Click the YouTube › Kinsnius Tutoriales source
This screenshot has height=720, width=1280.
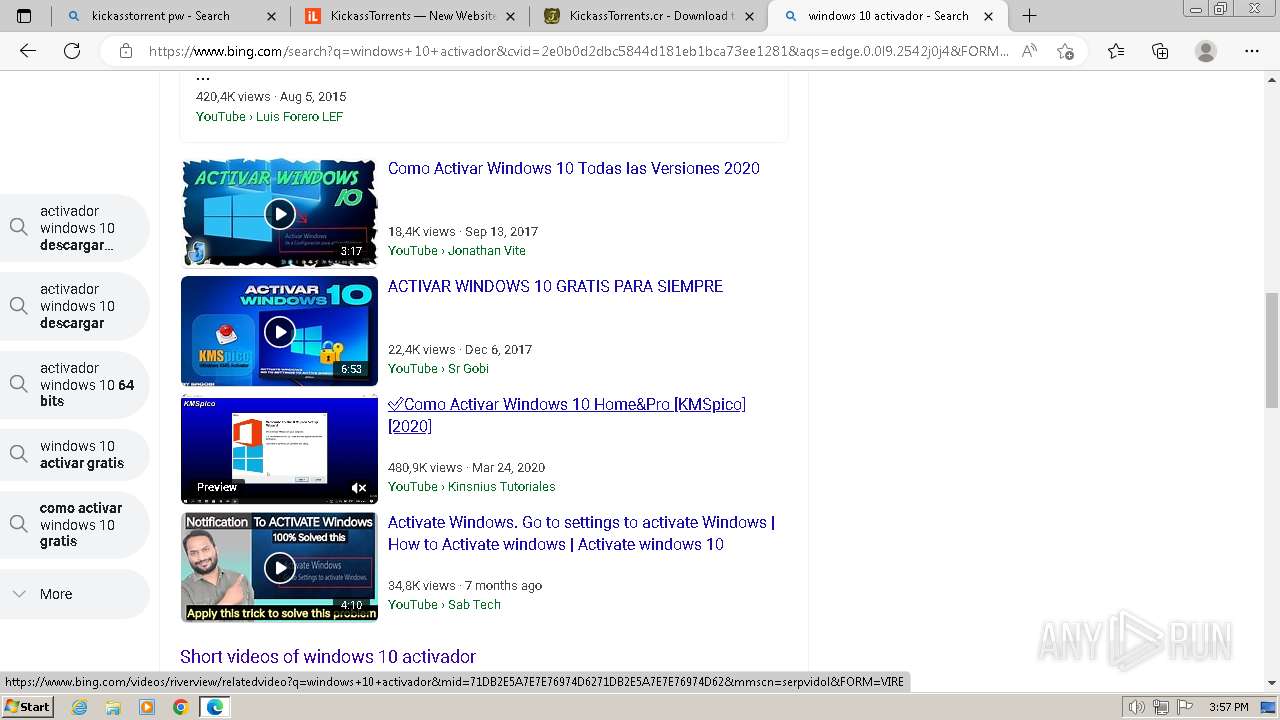tap(472, 487)
